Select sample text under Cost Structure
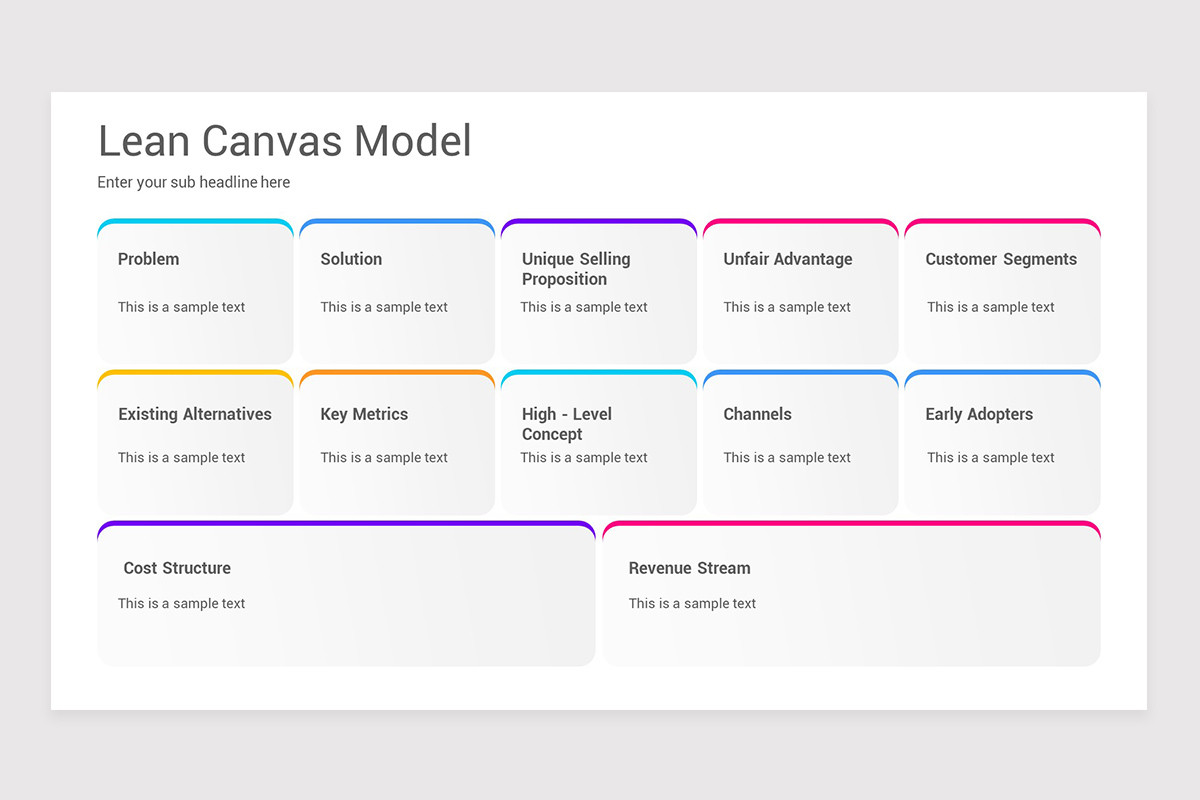The image size is (1200, 800). 181,603
